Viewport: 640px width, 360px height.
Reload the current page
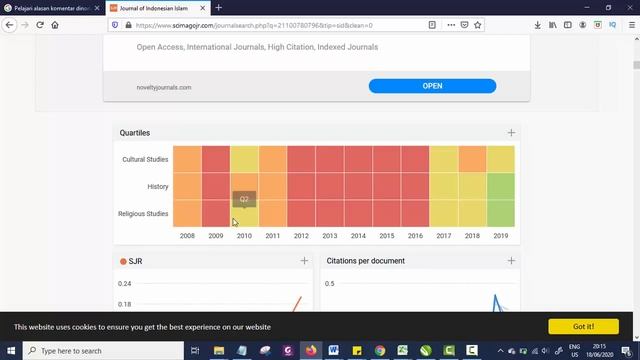(x=40, y=25)
